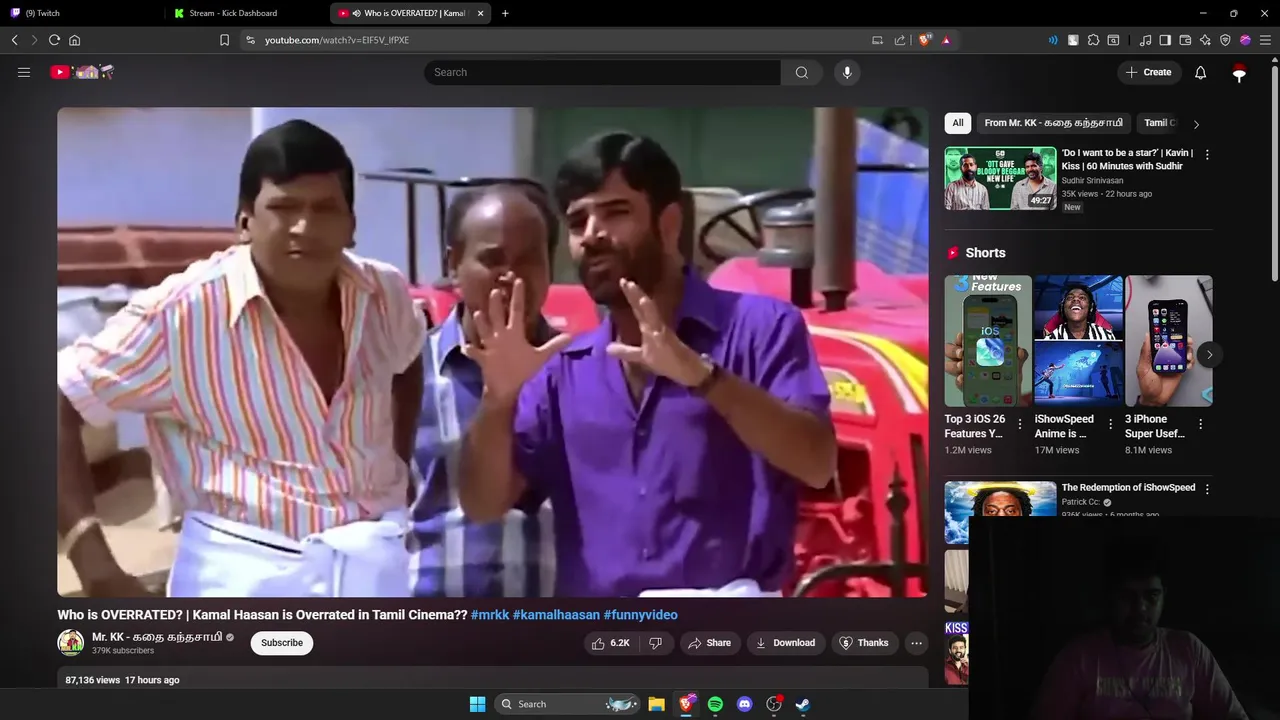
Task: Open options for Kavin interview video
Action: point(1207,155)
